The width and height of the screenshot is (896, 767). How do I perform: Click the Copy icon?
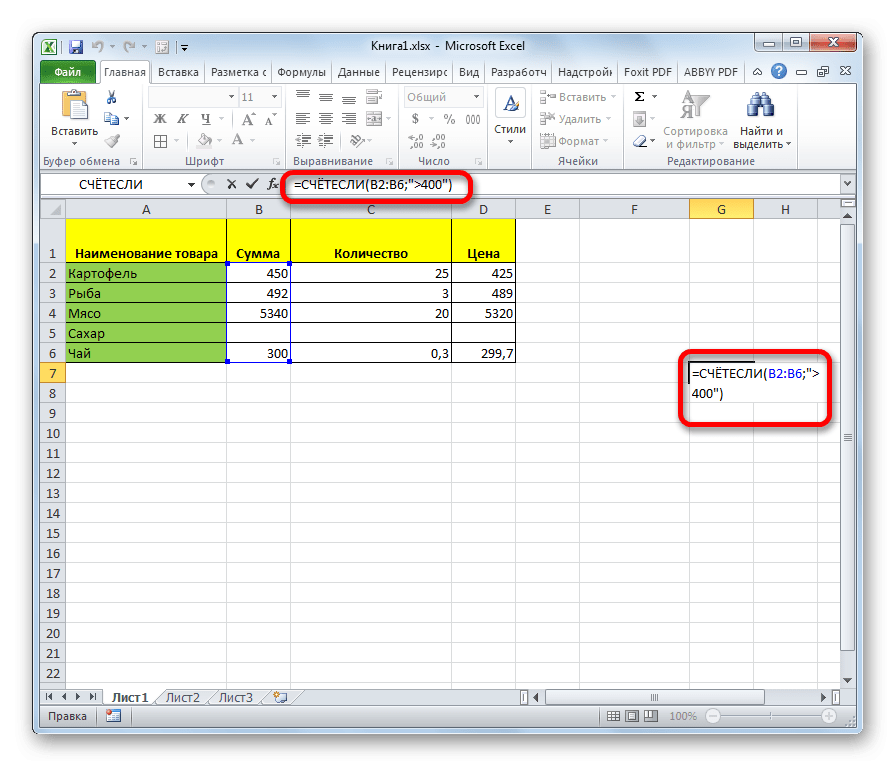tap(111, 118)
